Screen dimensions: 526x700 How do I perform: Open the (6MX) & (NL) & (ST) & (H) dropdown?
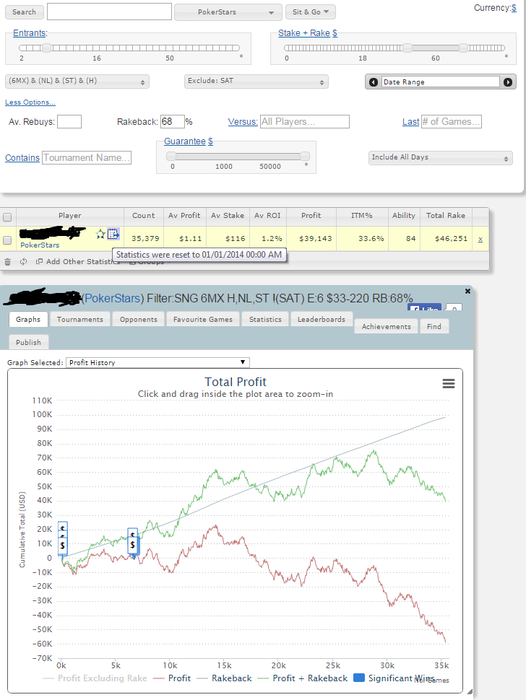click(77, 81)
